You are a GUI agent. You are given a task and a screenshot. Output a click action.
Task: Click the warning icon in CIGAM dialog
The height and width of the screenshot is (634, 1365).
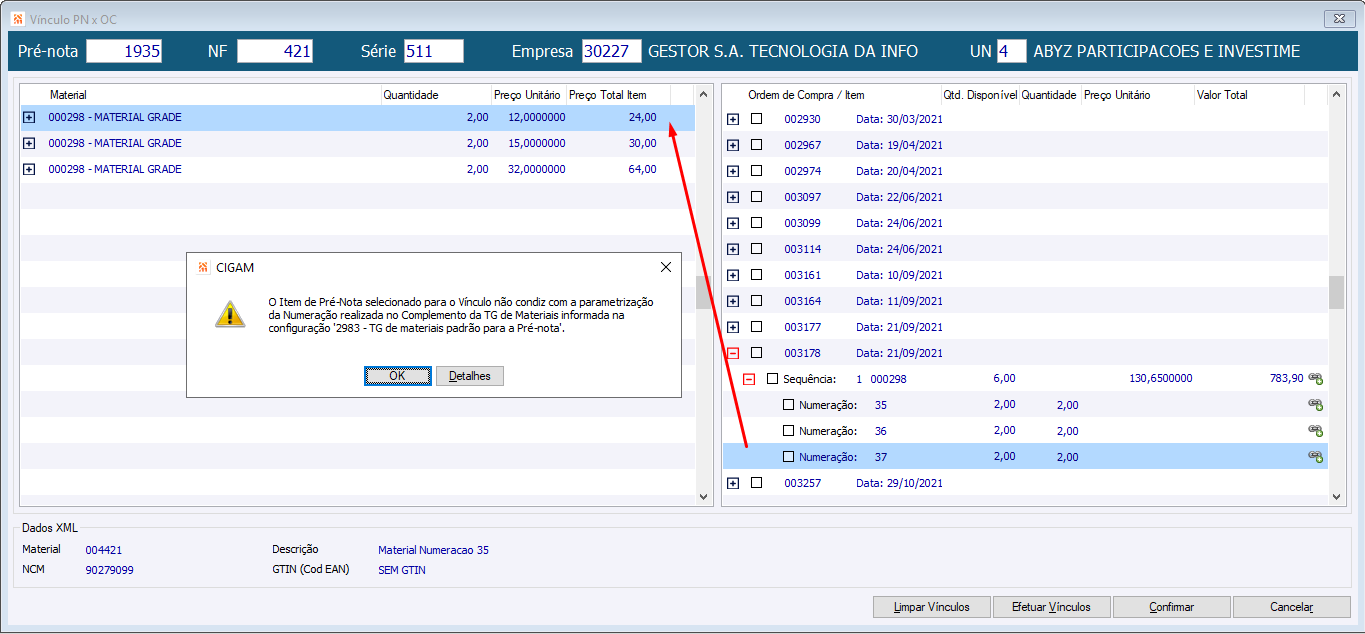click(x=230, y=313)
